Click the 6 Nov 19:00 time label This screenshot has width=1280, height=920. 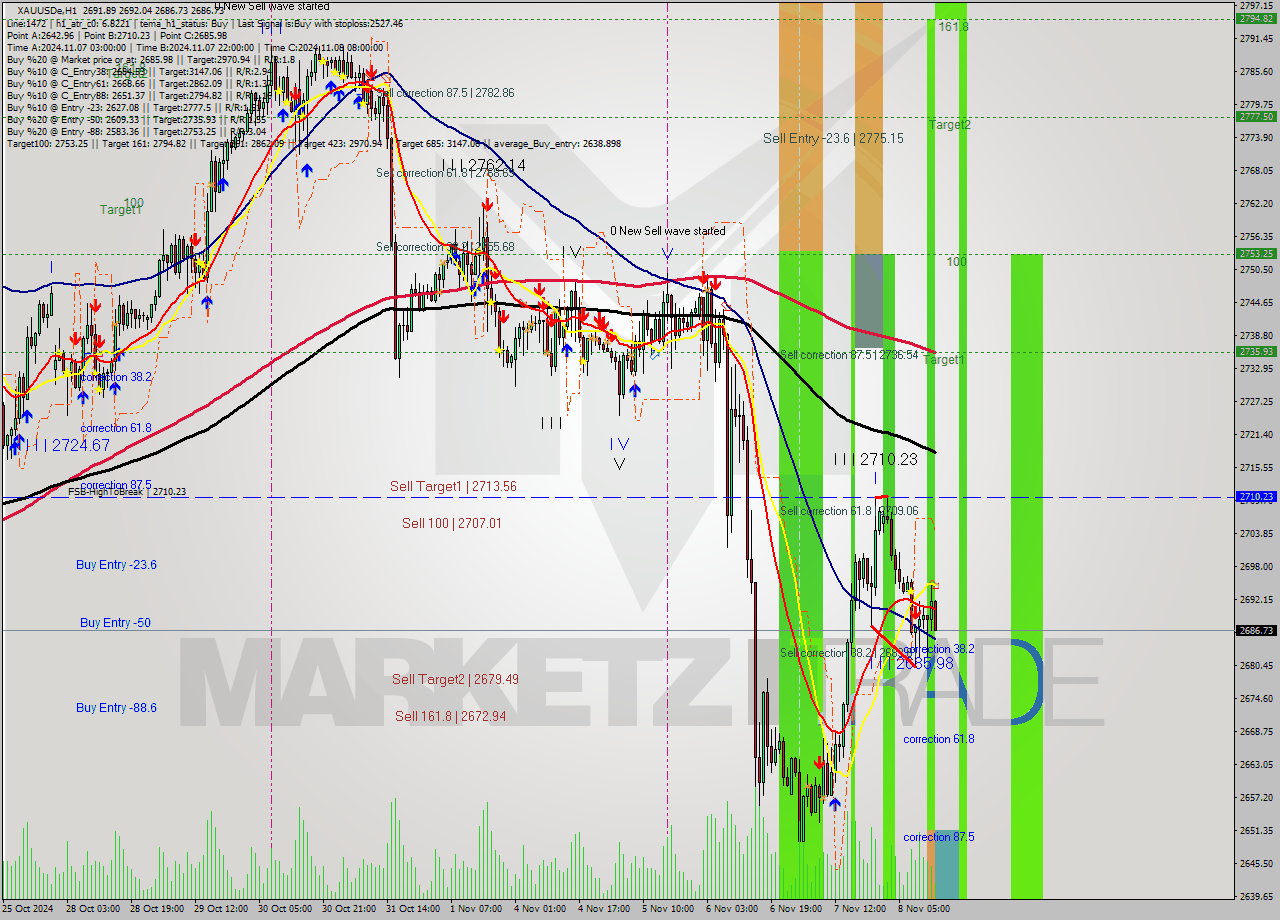[x=795, y=909]
